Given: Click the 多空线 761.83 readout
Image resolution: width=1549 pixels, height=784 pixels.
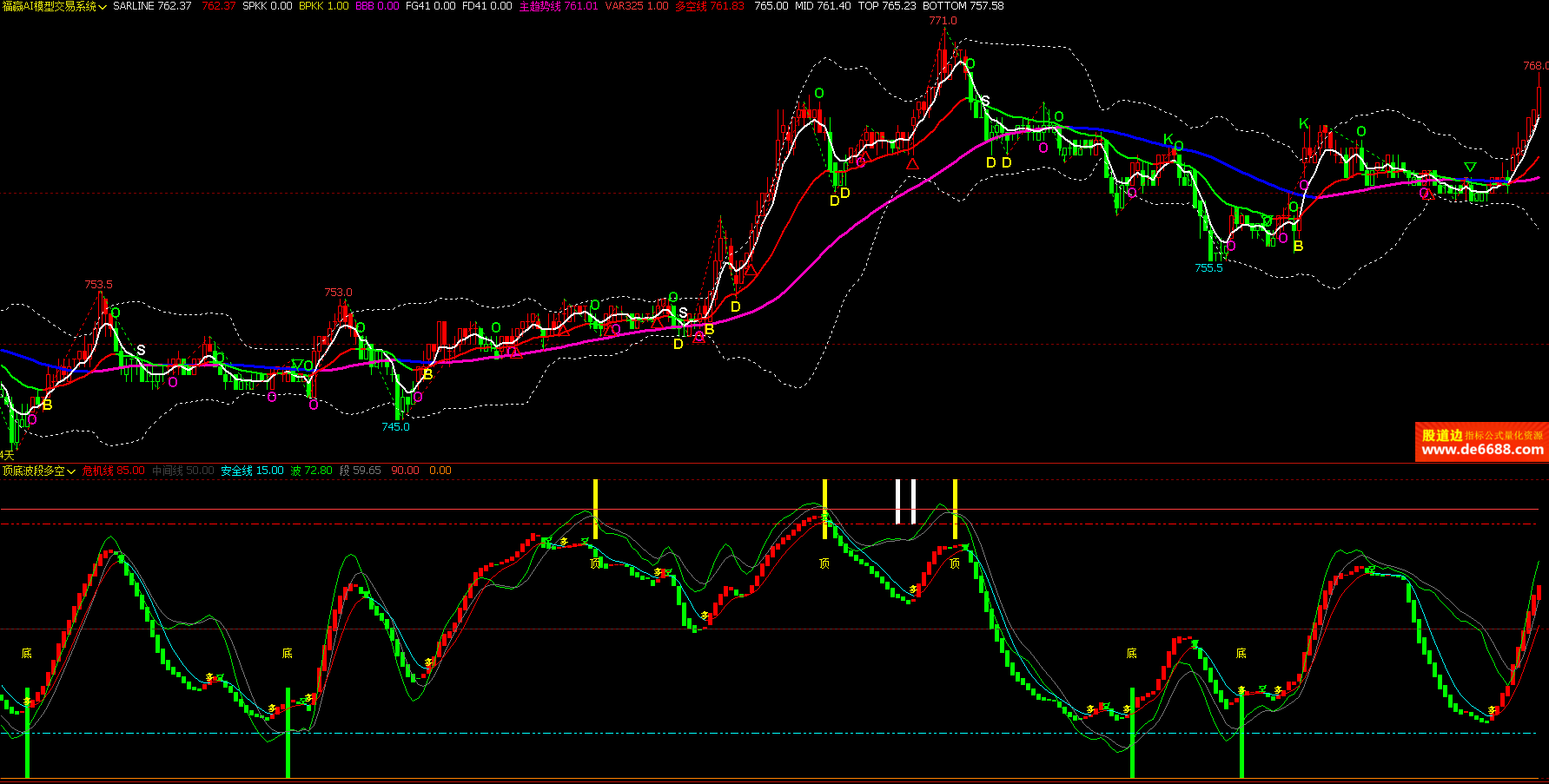Looking at the screenshot, I should coord(709,6).
